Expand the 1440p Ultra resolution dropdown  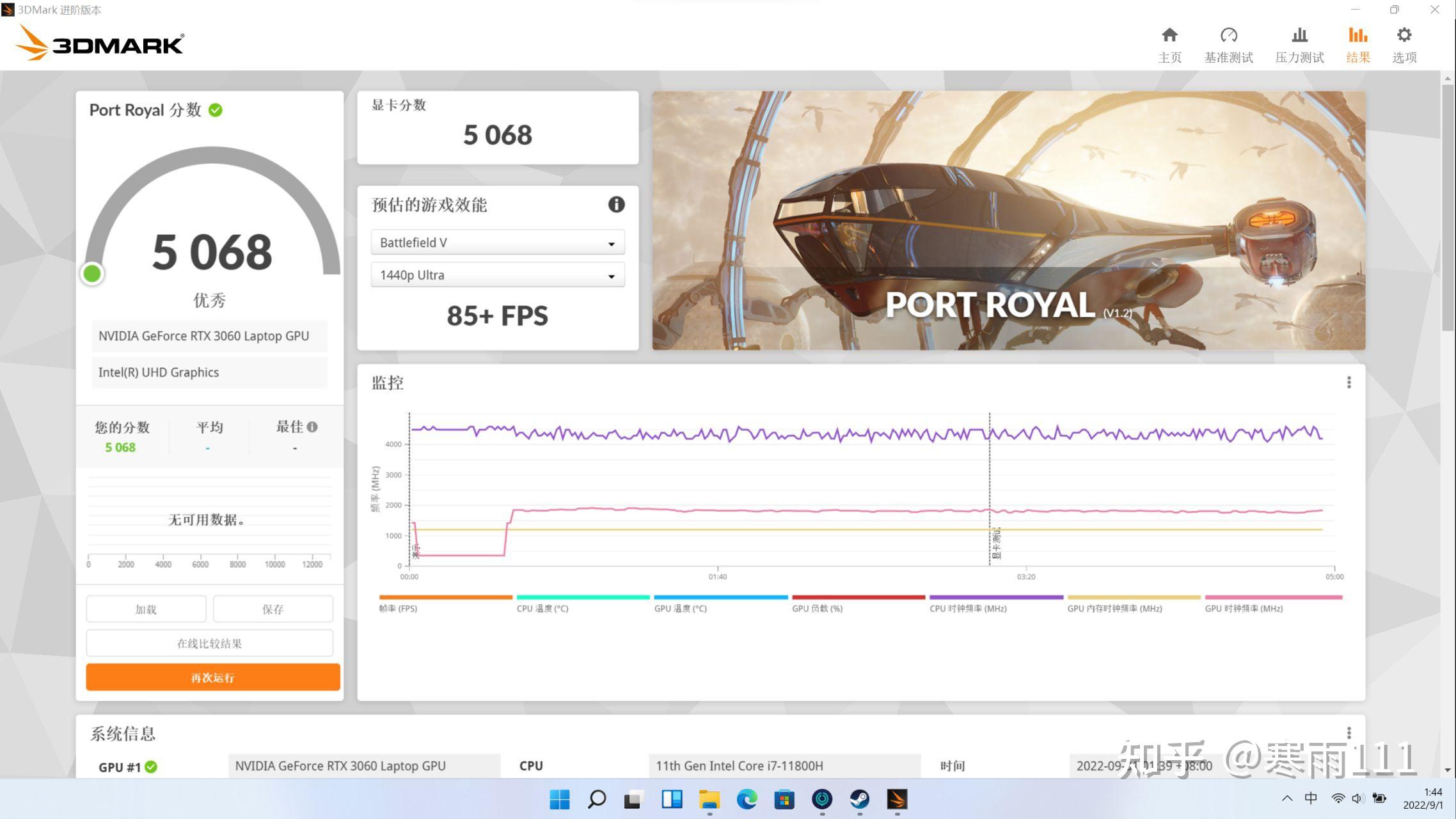[x=498, y=275]
